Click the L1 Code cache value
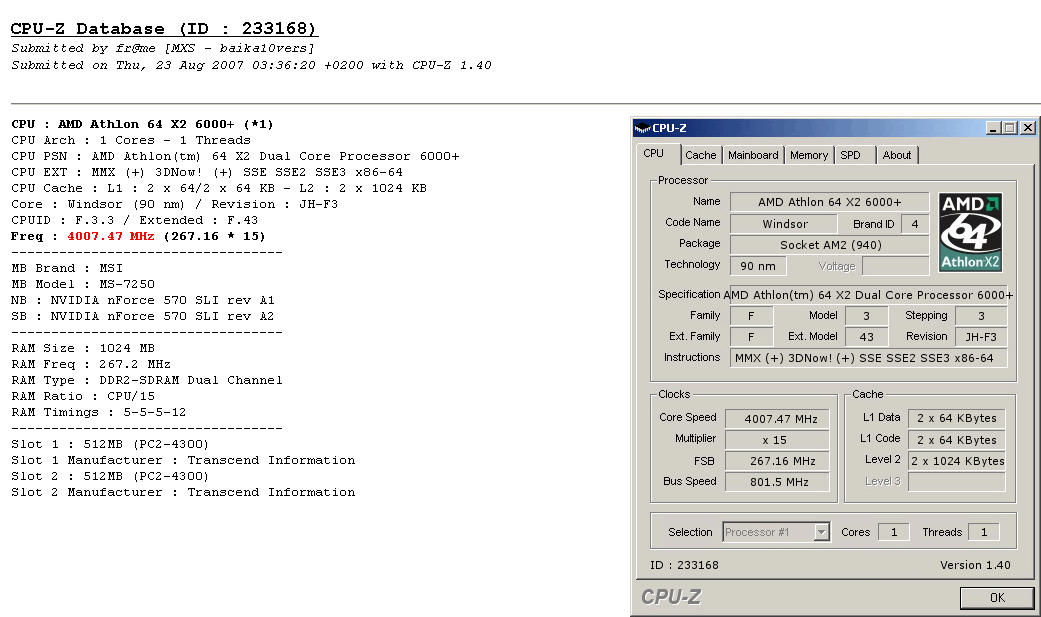 tap(957, 440)
